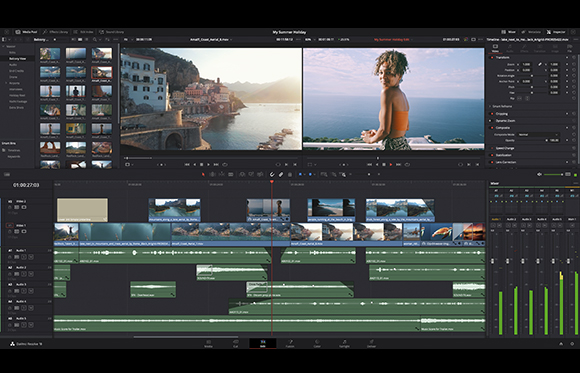Screen dimensions: 580x373
Task: Open the Edit Index panel
Action: (84, 32)
